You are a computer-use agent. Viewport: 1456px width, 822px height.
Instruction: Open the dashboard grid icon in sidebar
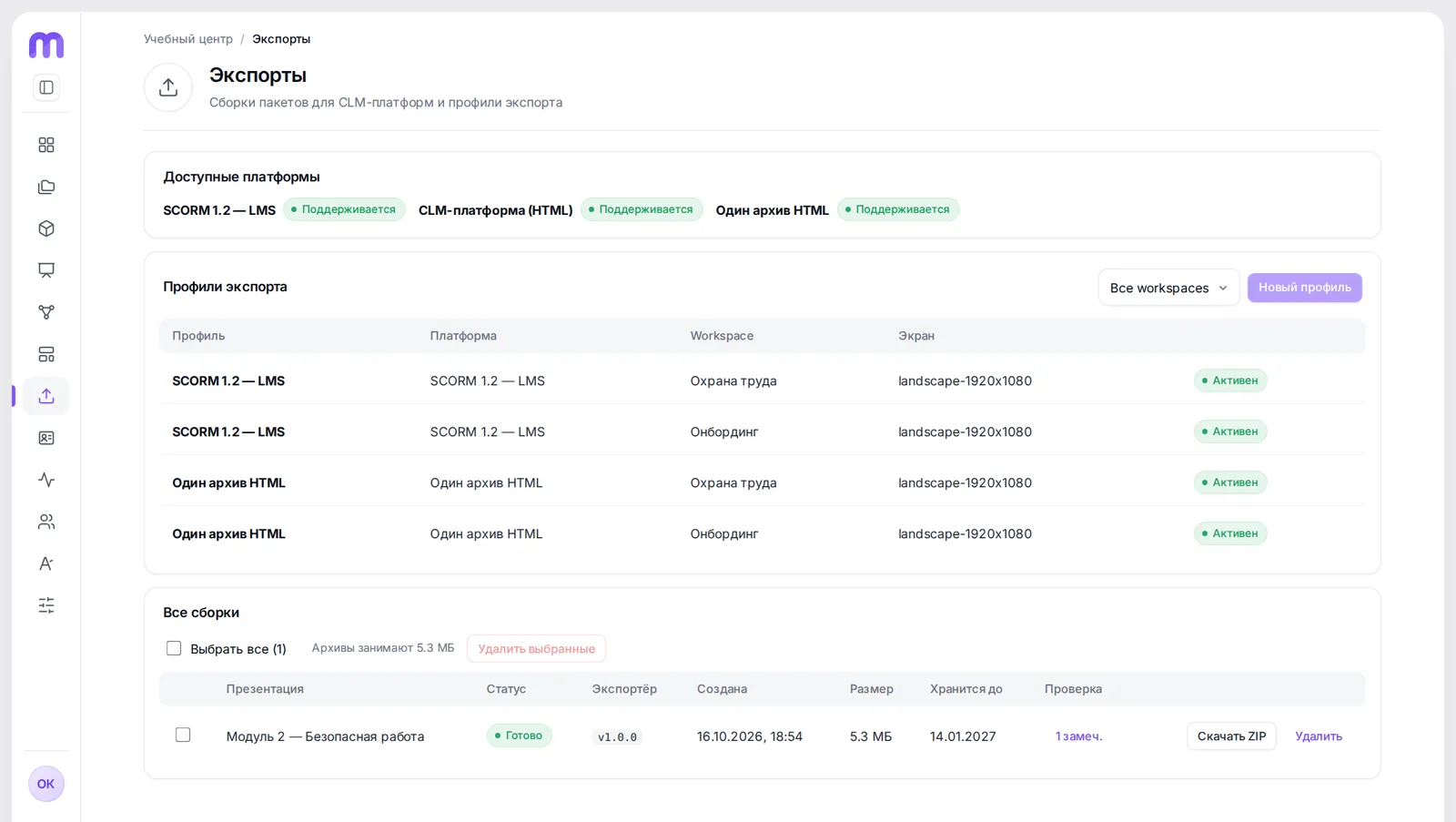tap(46, 145)
